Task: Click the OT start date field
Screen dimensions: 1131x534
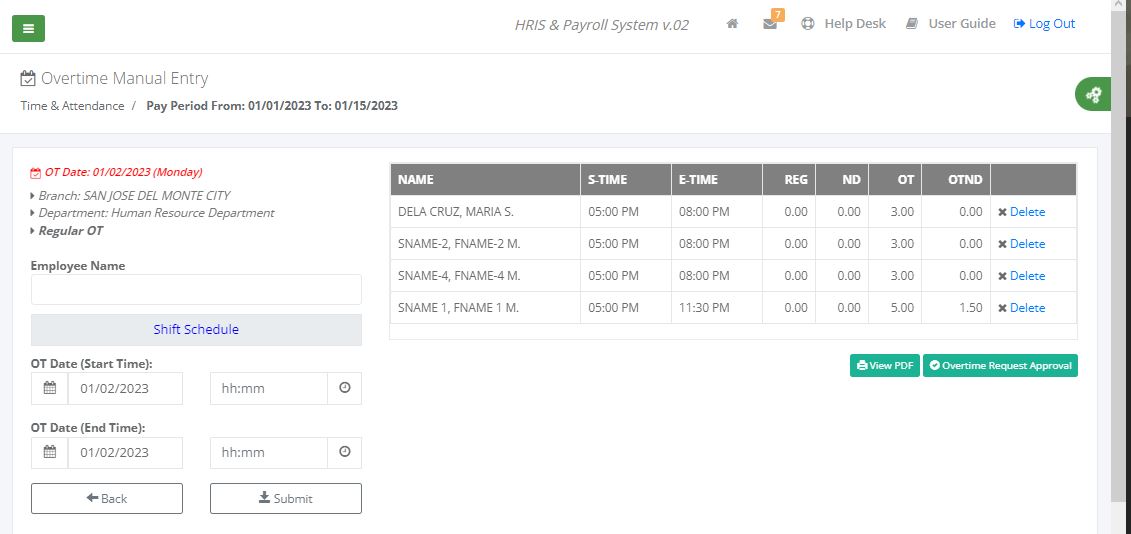Action: [126, 388]
